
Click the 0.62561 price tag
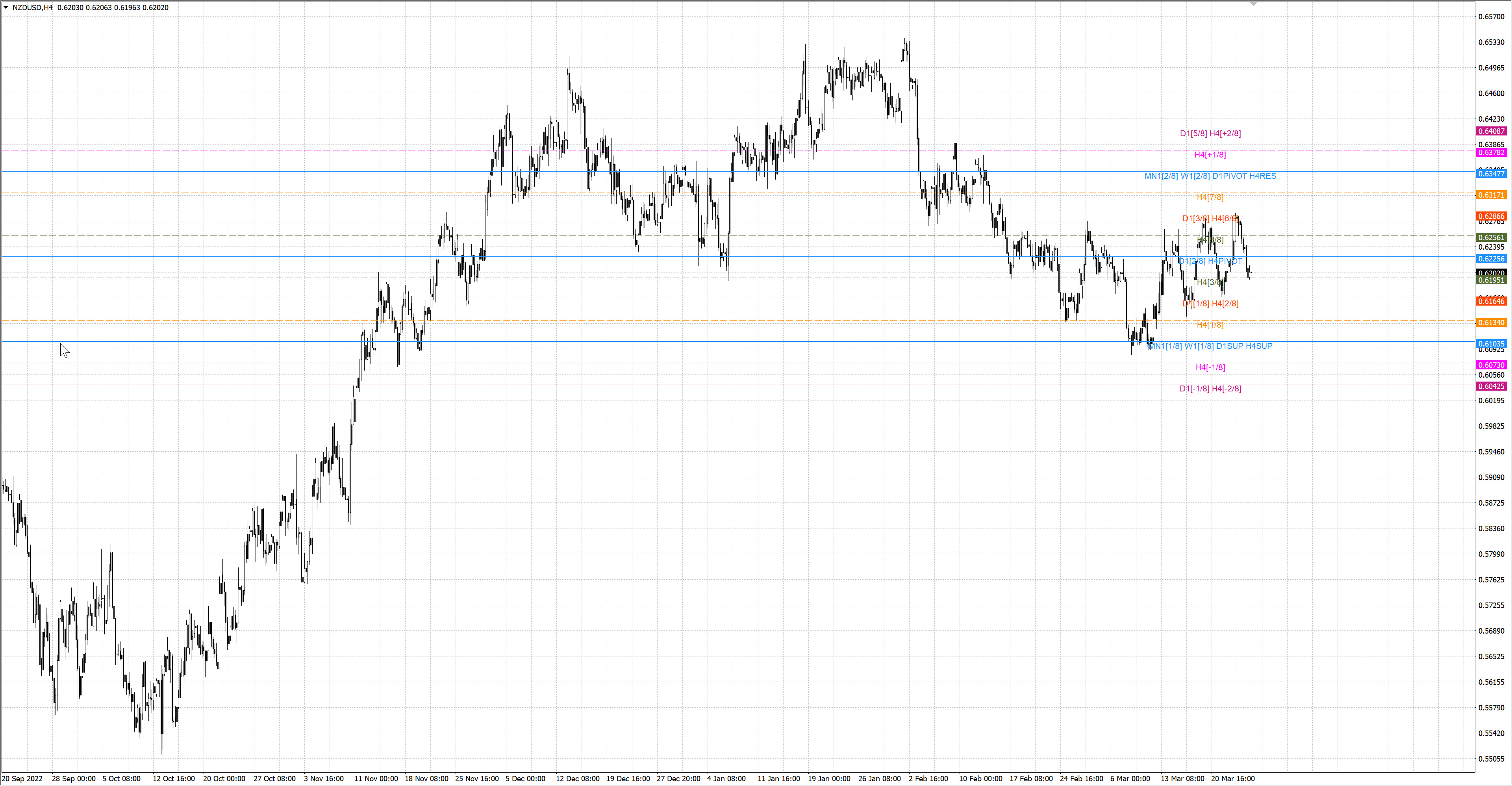pyautogui.click(x=1492, y=238)
